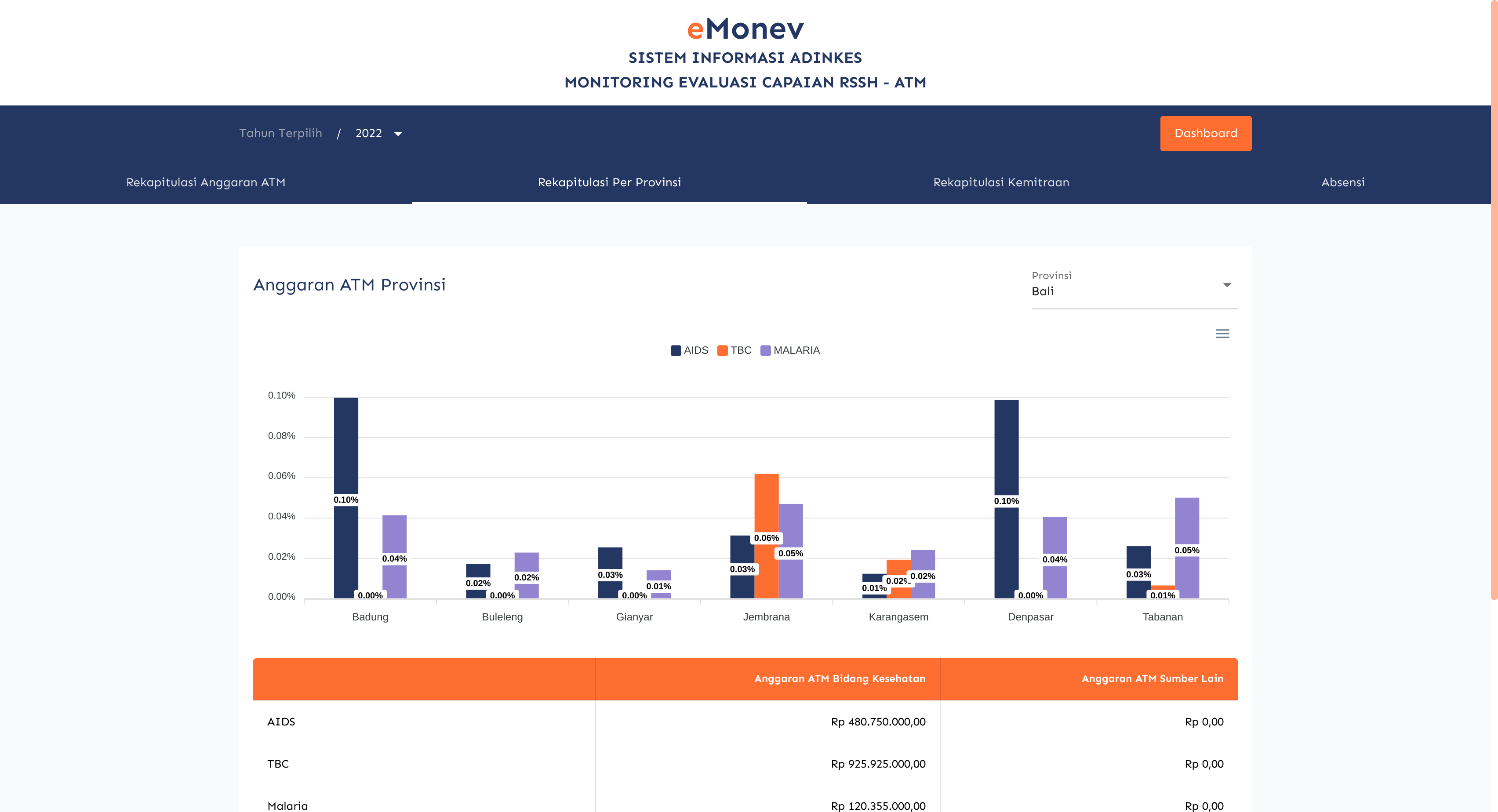
Task: Open the 2022 year dropdown arrow
Action: coord(398,134)
